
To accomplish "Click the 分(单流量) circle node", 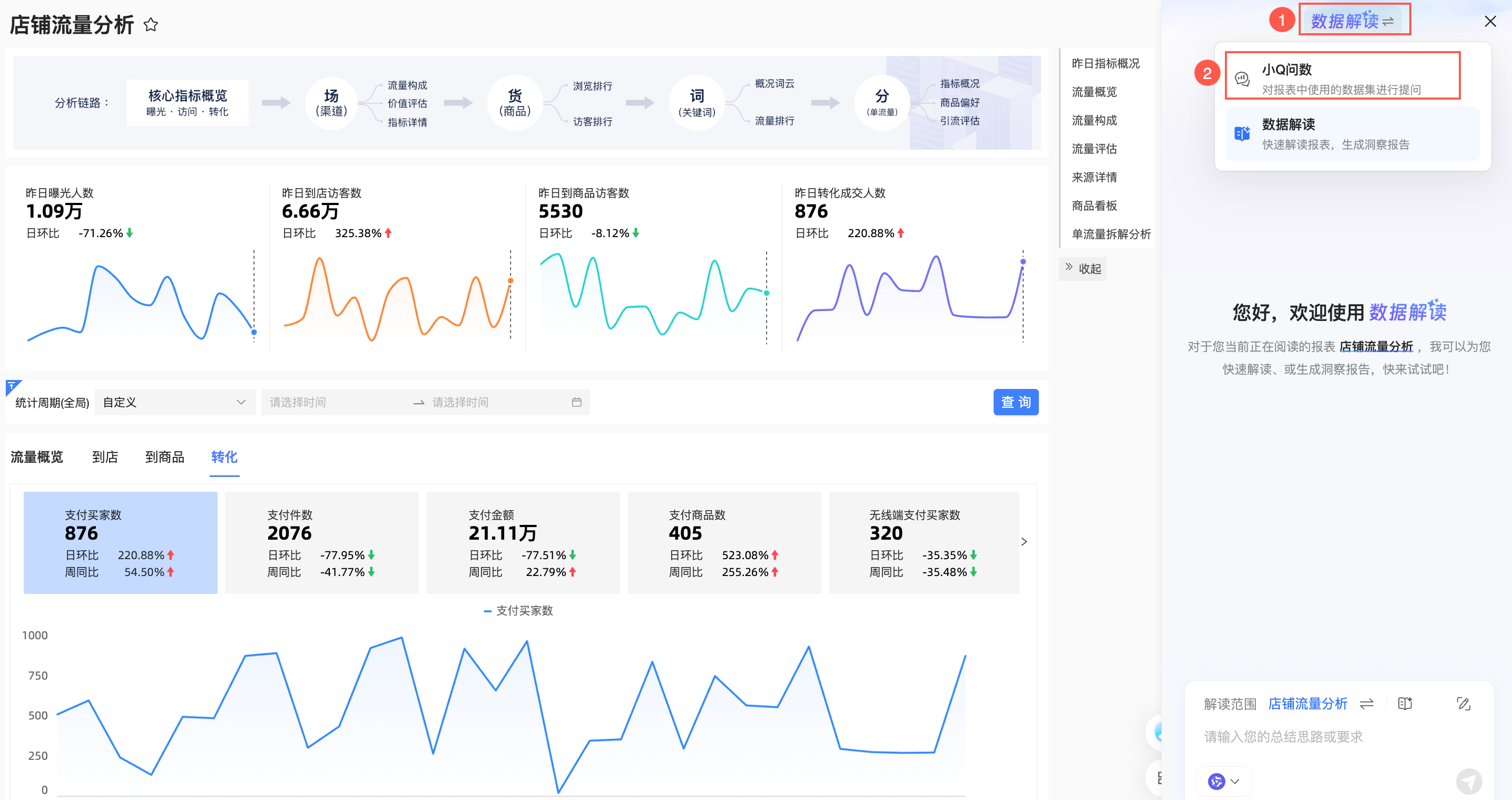I will [881, 103].
